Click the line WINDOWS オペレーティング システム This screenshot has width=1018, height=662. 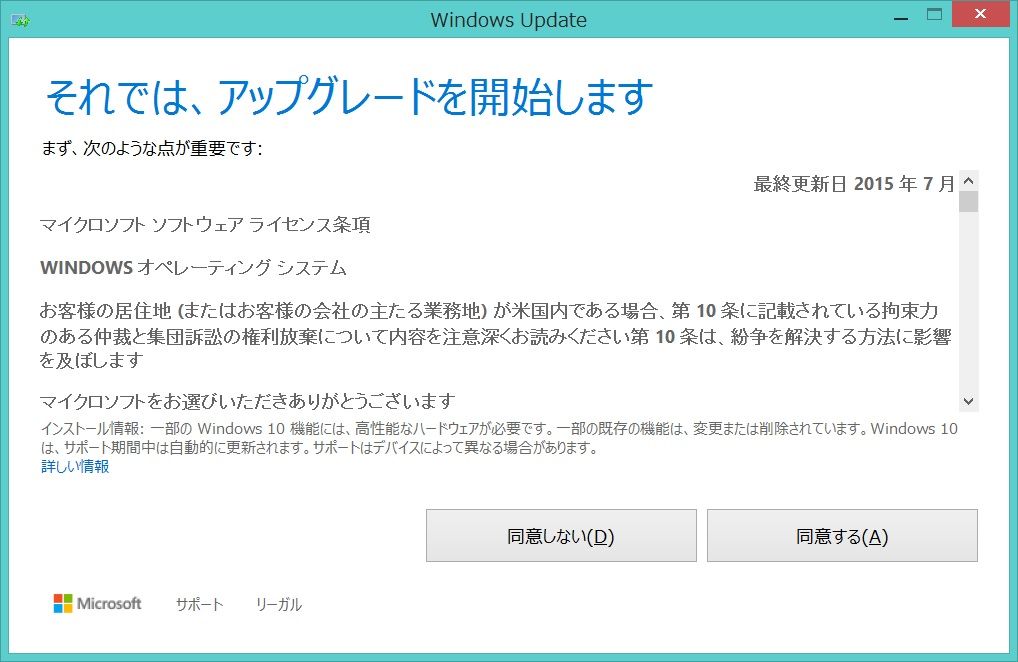point(193,267)
